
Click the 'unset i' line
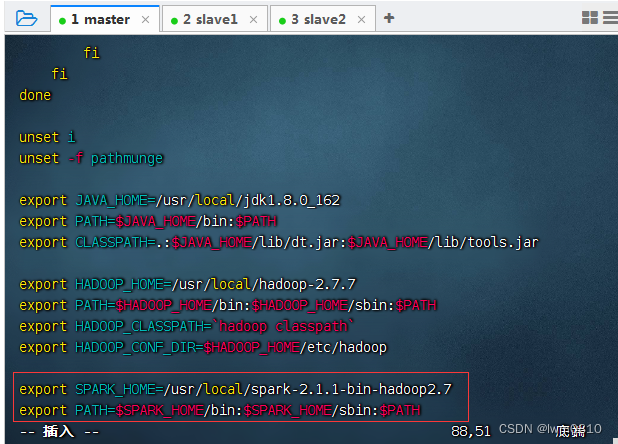[x=47, y=137]
